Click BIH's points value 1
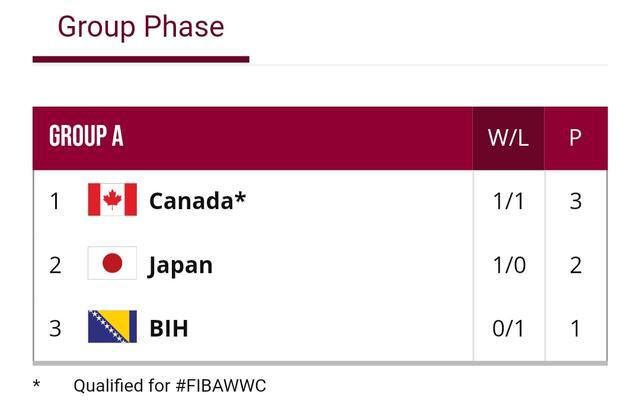 coord(576,328)
